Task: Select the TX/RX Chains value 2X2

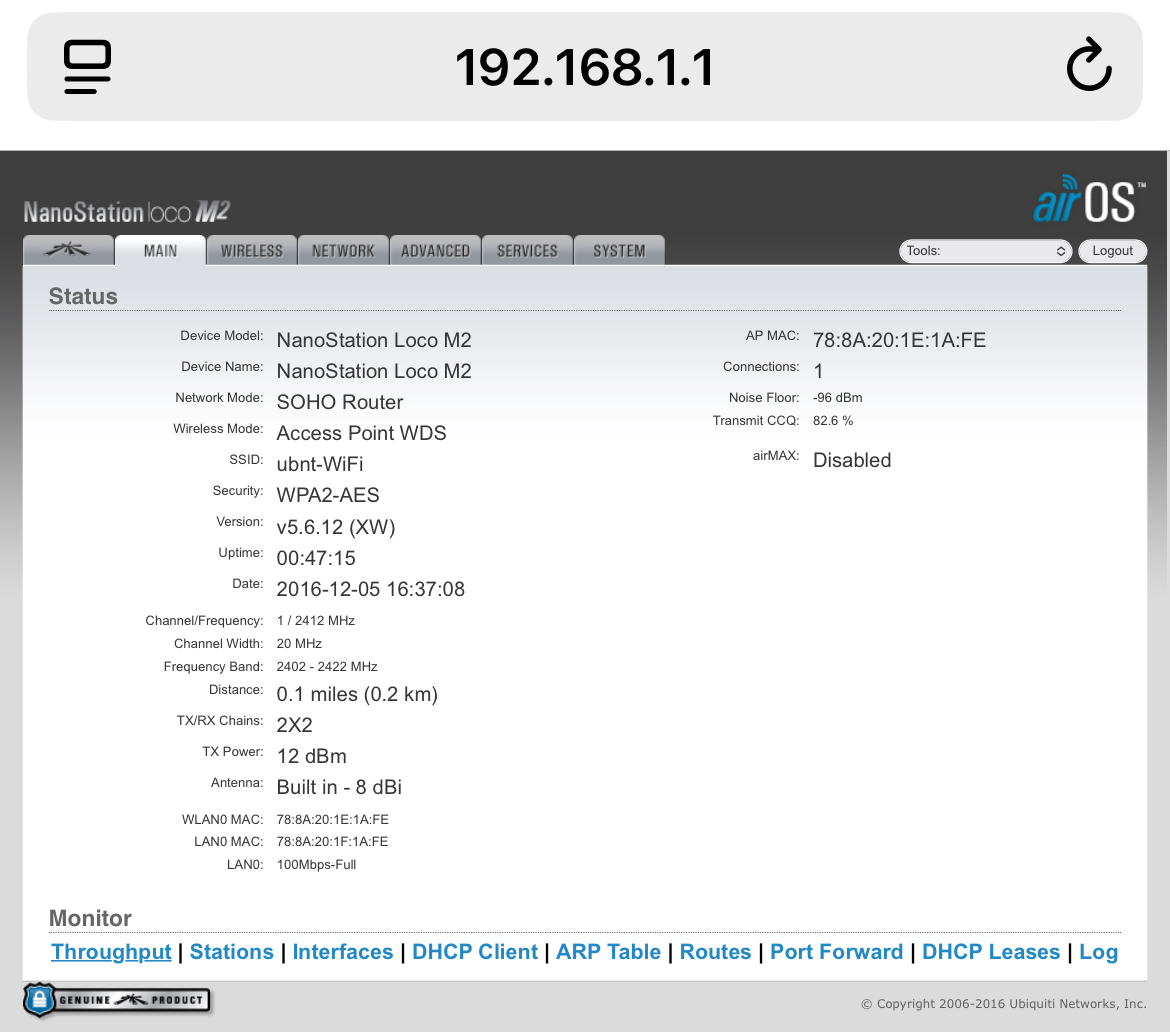Action: point(294,725)
